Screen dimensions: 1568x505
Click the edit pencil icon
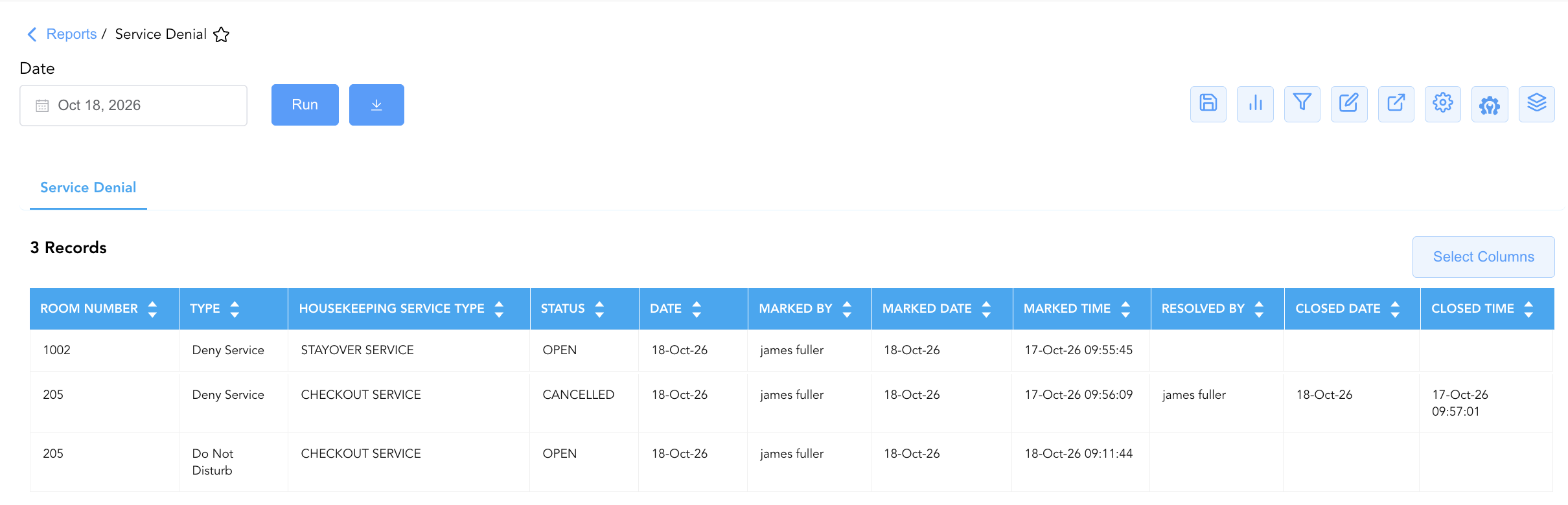click(x=1349, y=104)
